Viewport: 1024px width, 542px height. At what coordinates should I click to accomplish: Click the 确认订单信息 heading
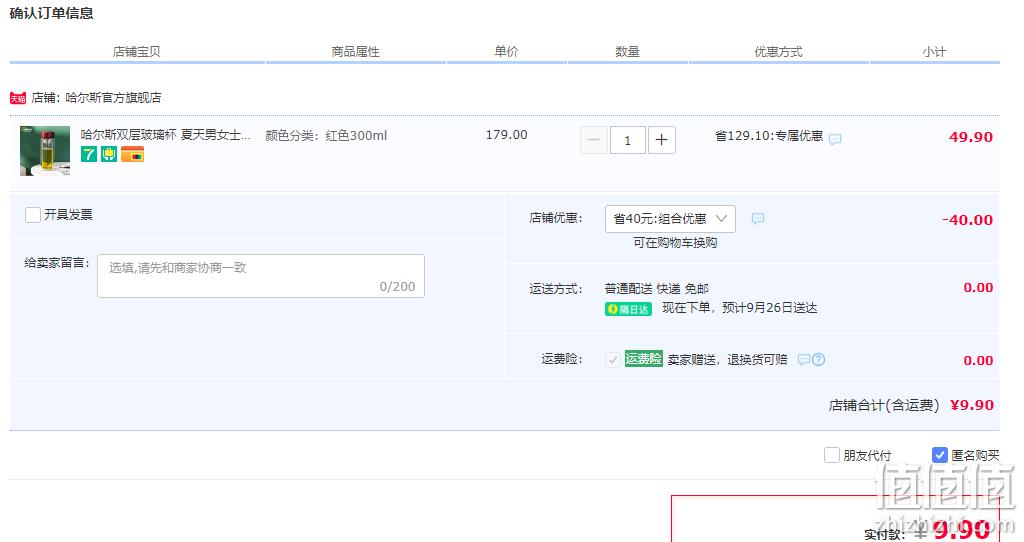point(52,13)
